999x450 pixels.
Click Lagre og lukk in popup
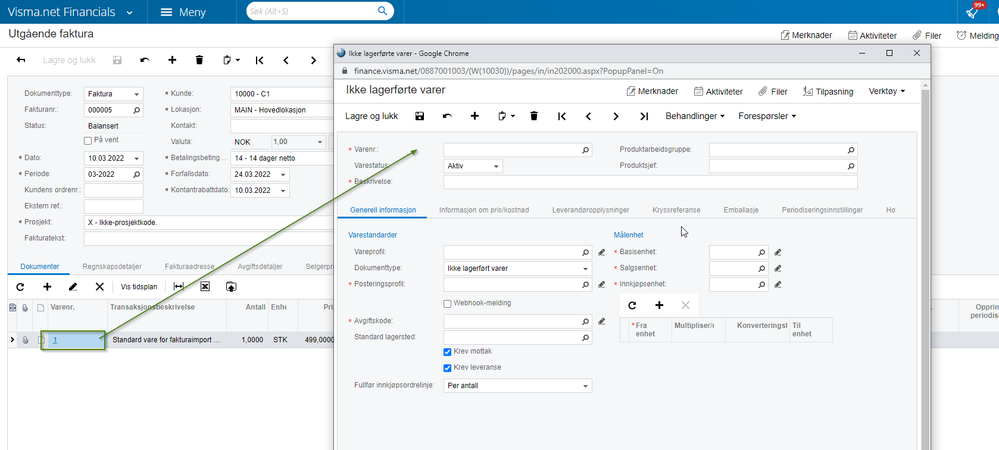[371, 116]
